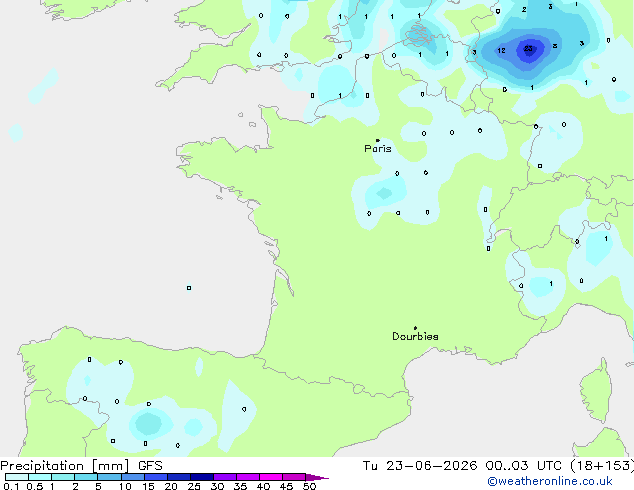Select the 35–40 mm legend swatch
The height and width of the screenshot is (490, 634).
[248, 477]
